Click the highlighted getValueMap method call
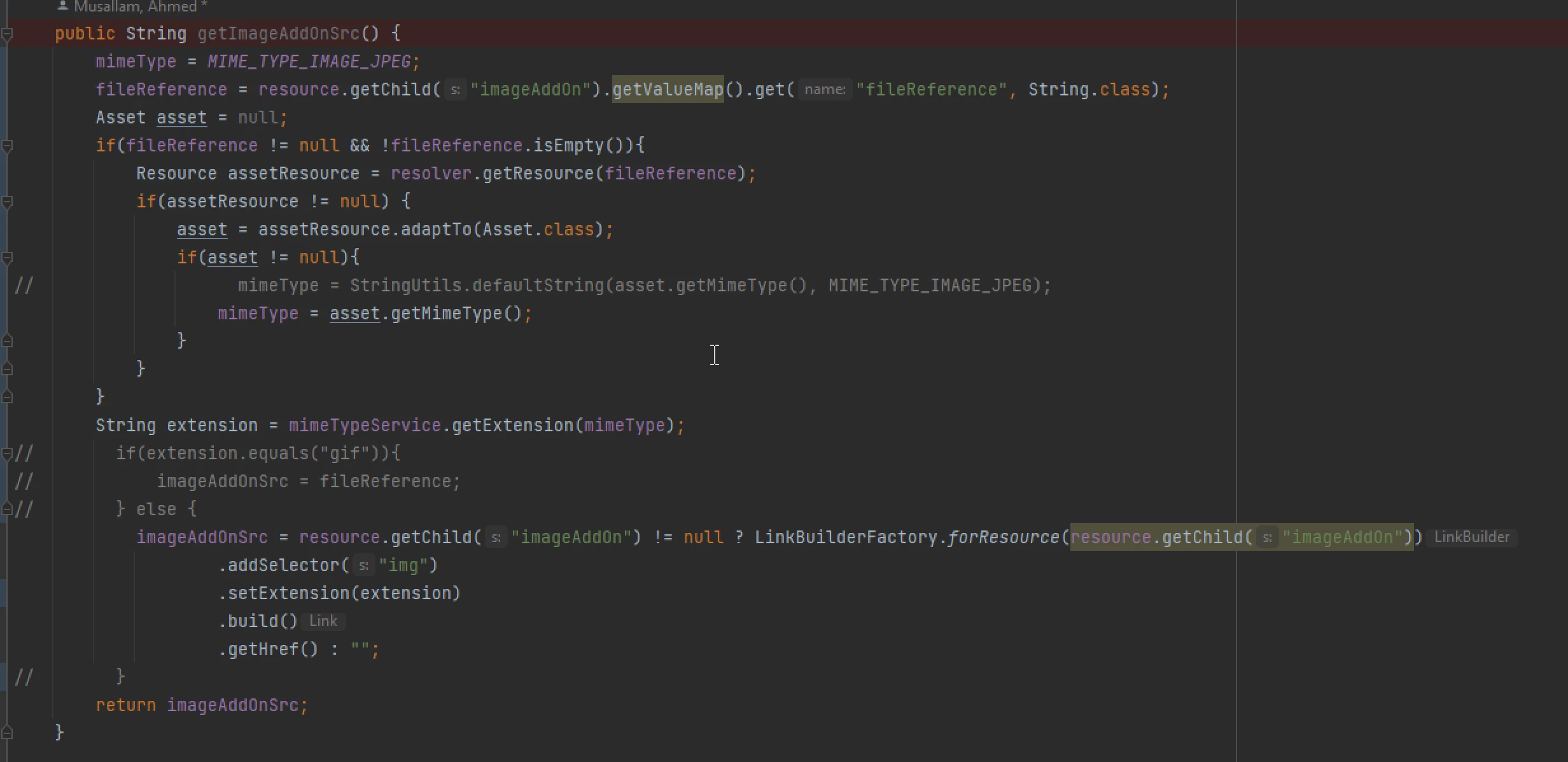1568x762 pixels. (x=668, y=90)
